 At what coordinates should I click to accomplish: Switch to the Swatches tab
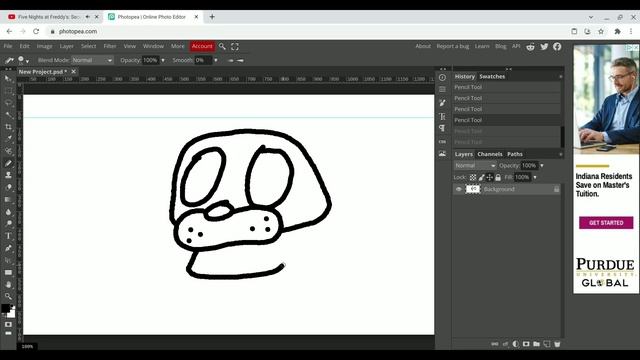[x=492, y=76]
